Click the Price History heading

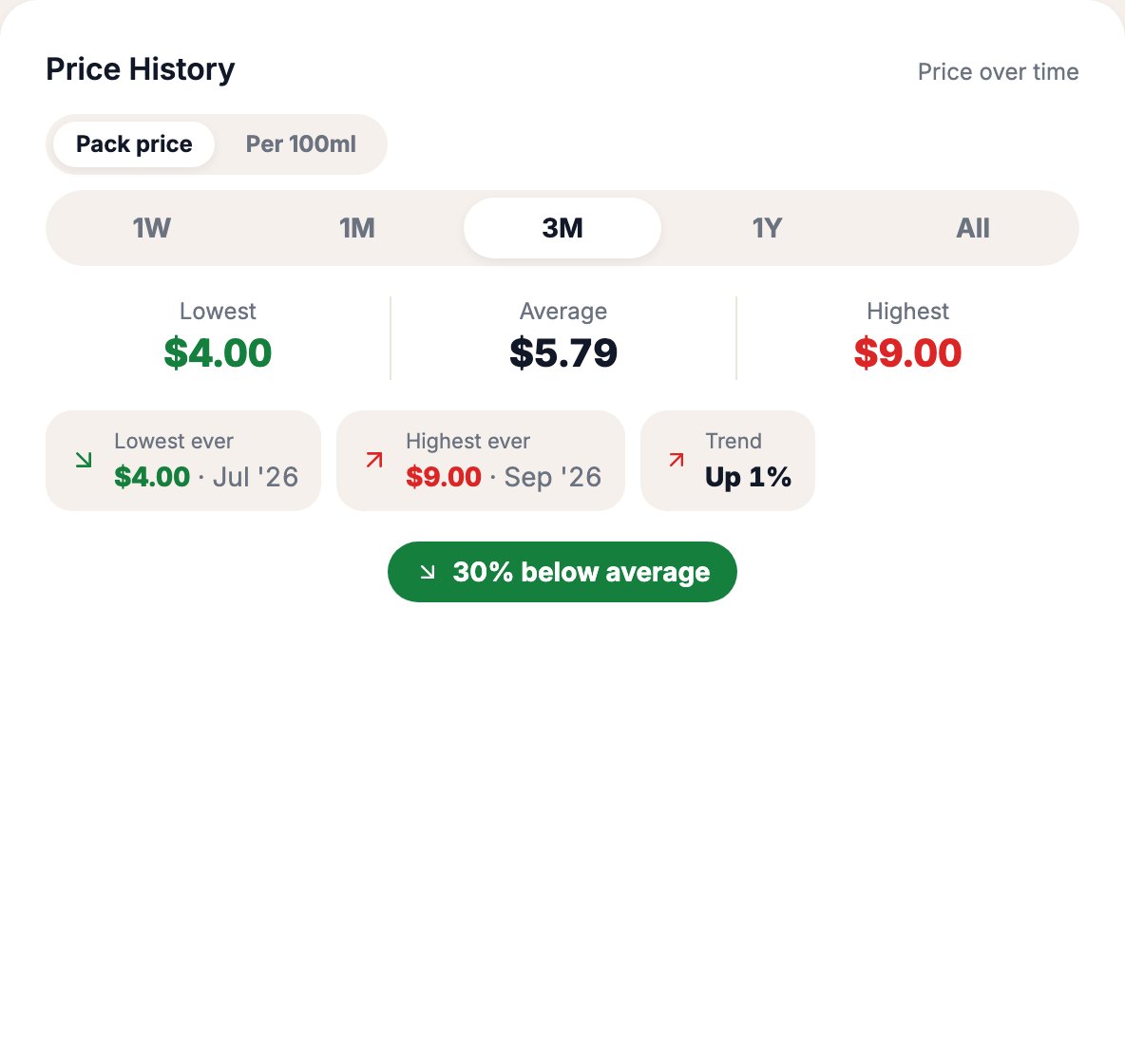141,69
